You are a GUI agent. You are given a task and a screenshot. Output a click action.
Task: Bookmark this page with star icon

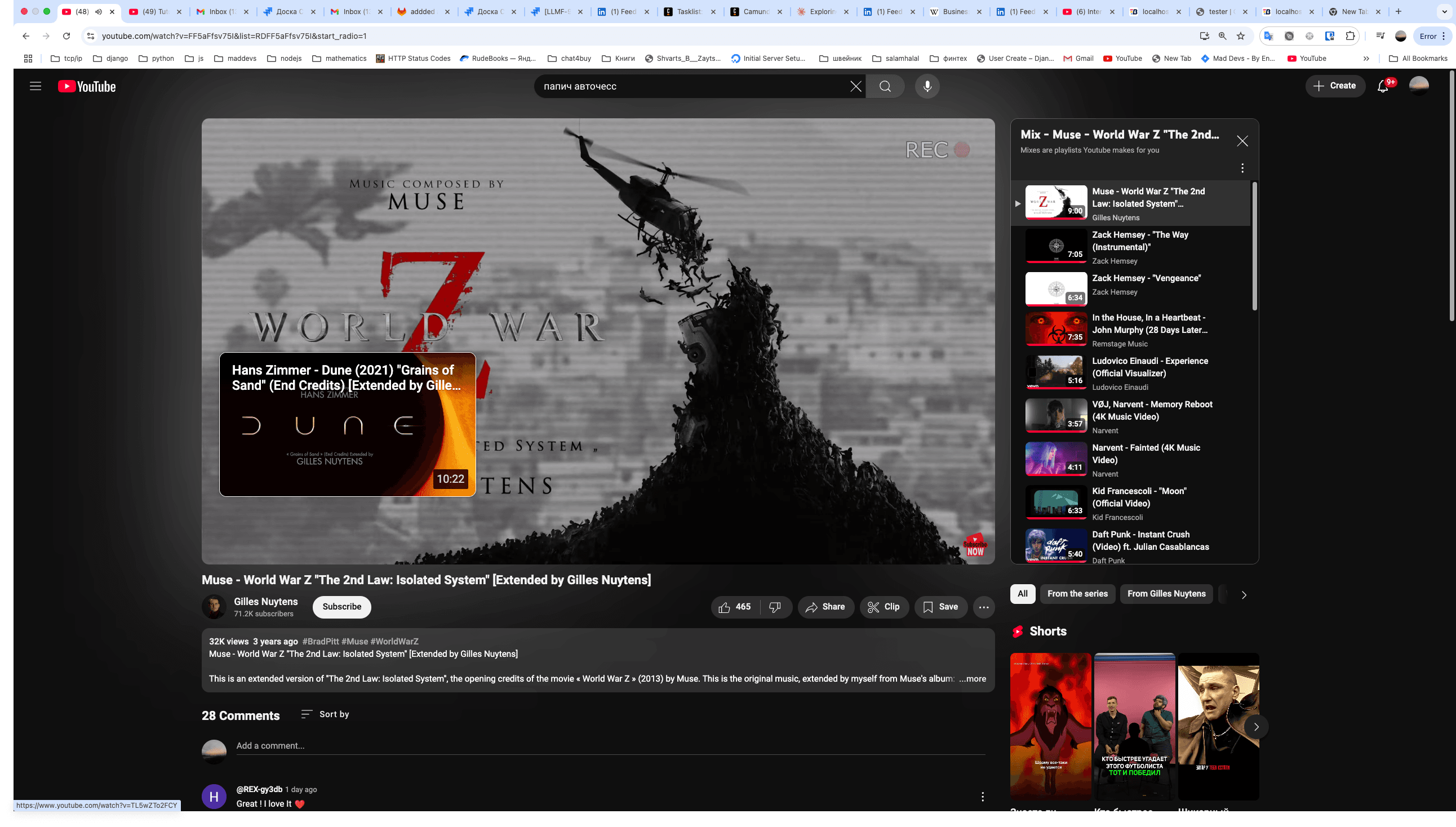(1241, 37)
